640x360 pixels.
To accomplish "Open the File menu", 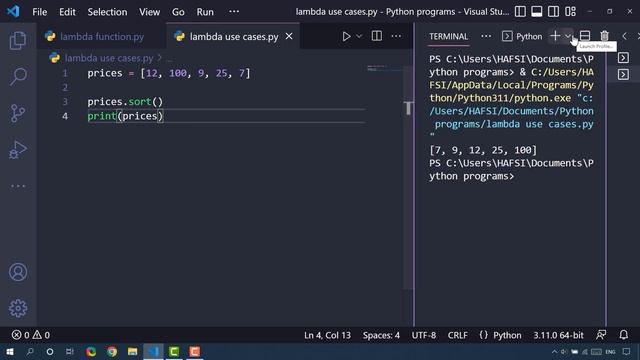I will 40,12.
